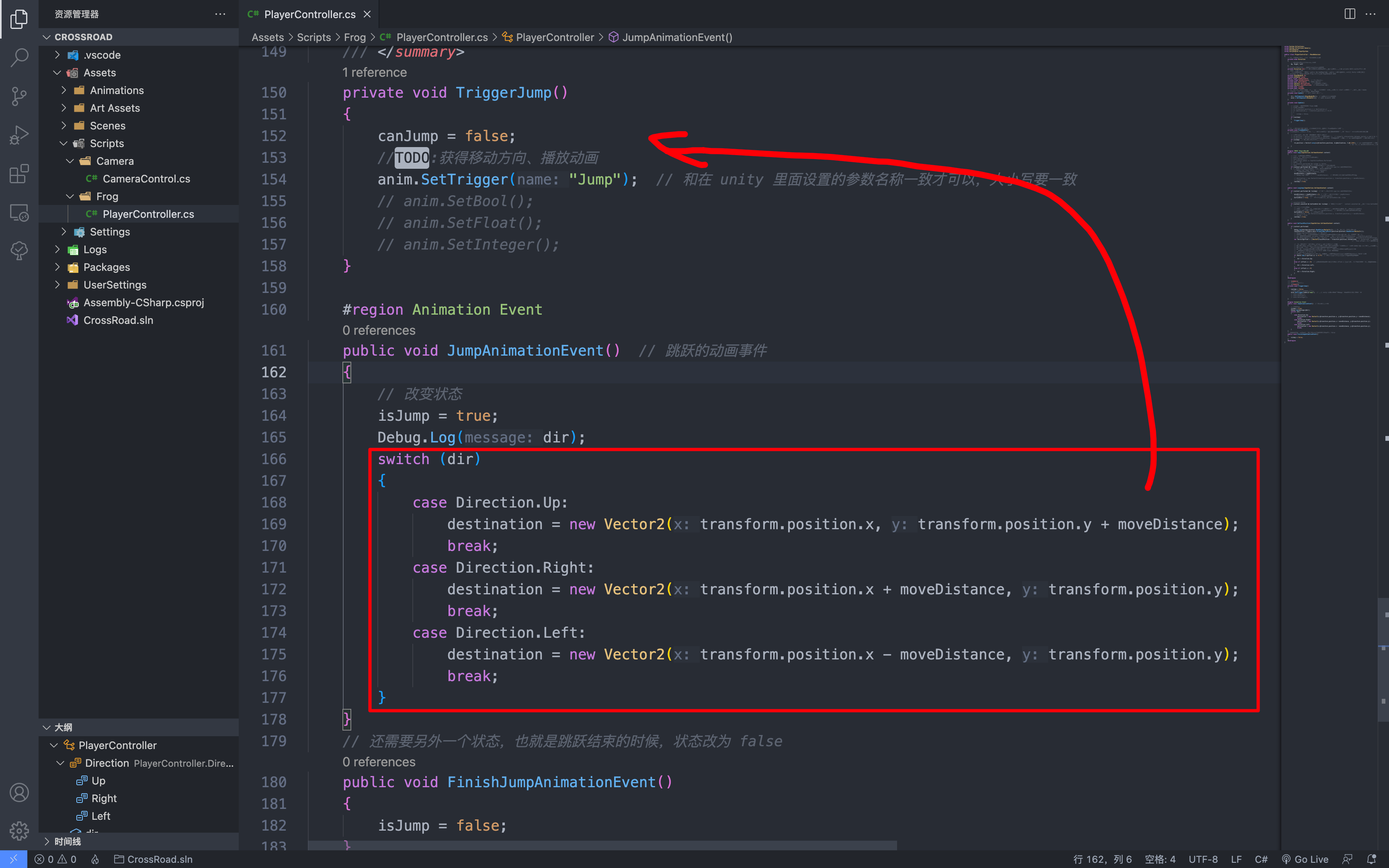Open the Source Control view

tap(19, 96)
